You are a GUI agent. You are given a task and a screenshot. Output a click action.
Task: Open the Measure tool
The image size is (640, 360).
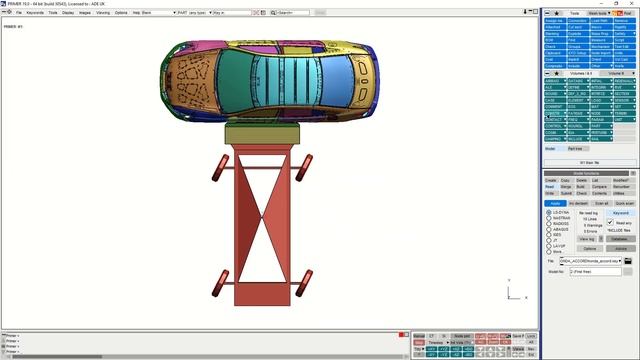601,40
